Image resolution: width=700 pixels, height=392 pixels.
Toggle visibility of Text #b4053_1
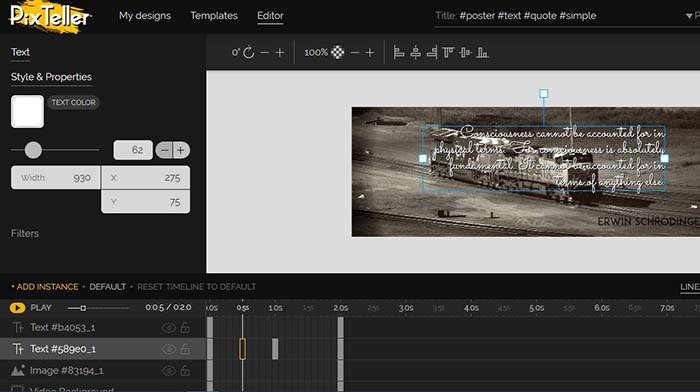[x=169, y=328]
